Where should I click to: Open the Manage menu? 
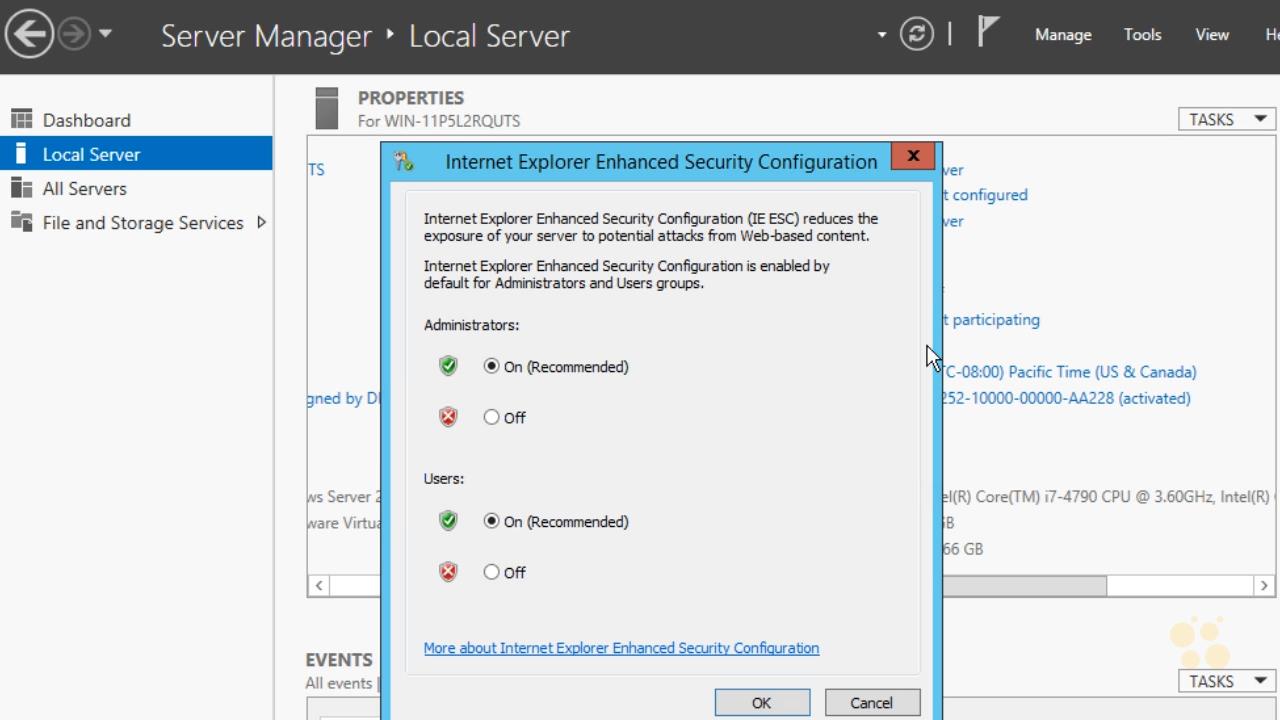click(x=1062, y=35)
